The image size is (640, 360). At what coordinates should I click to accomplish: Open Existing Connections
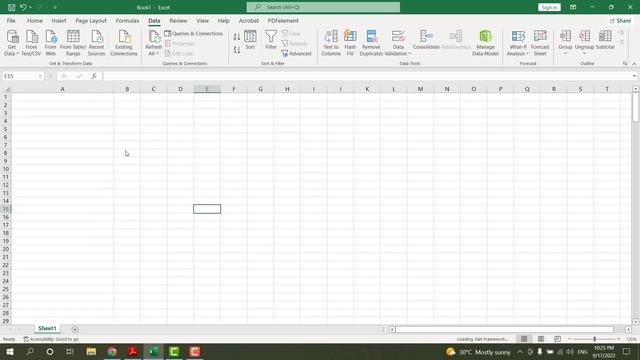(x=124, y=42)
